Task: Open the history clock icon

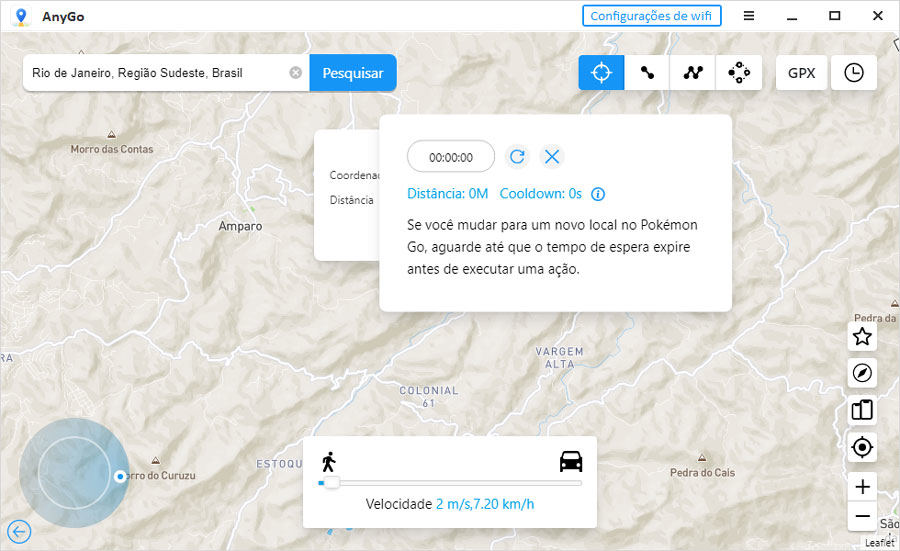Action: [x=854, y=73]
